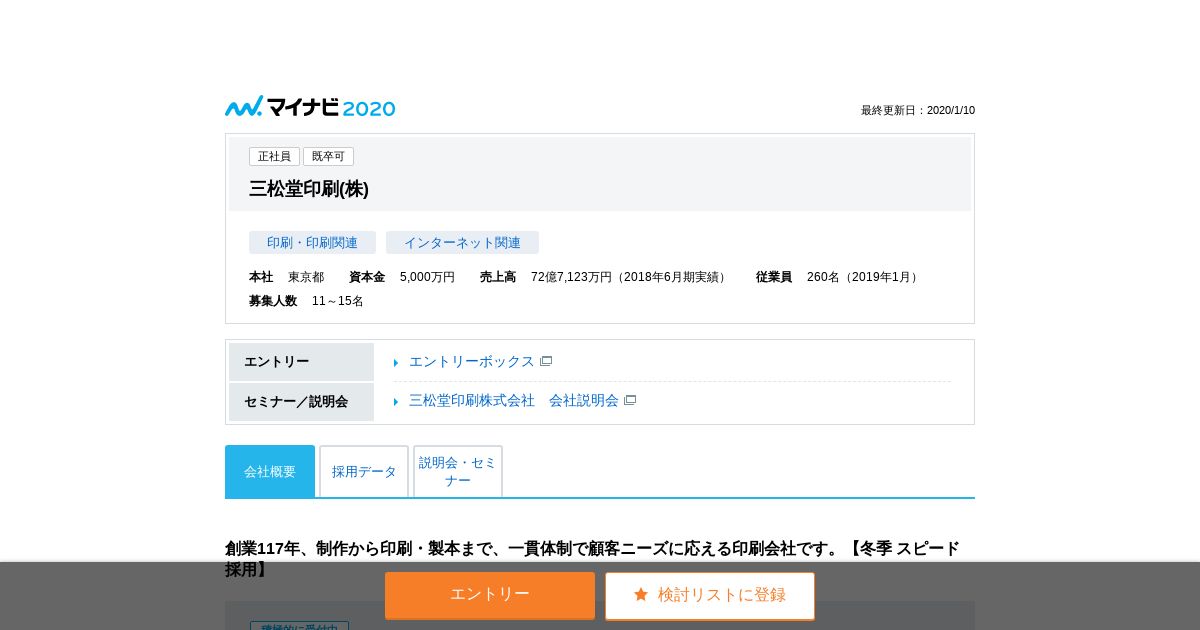Open the 三松堂印刷株式会社 会社説明会 link
The image size is (1200, 630).
click(x=514, y=400)
